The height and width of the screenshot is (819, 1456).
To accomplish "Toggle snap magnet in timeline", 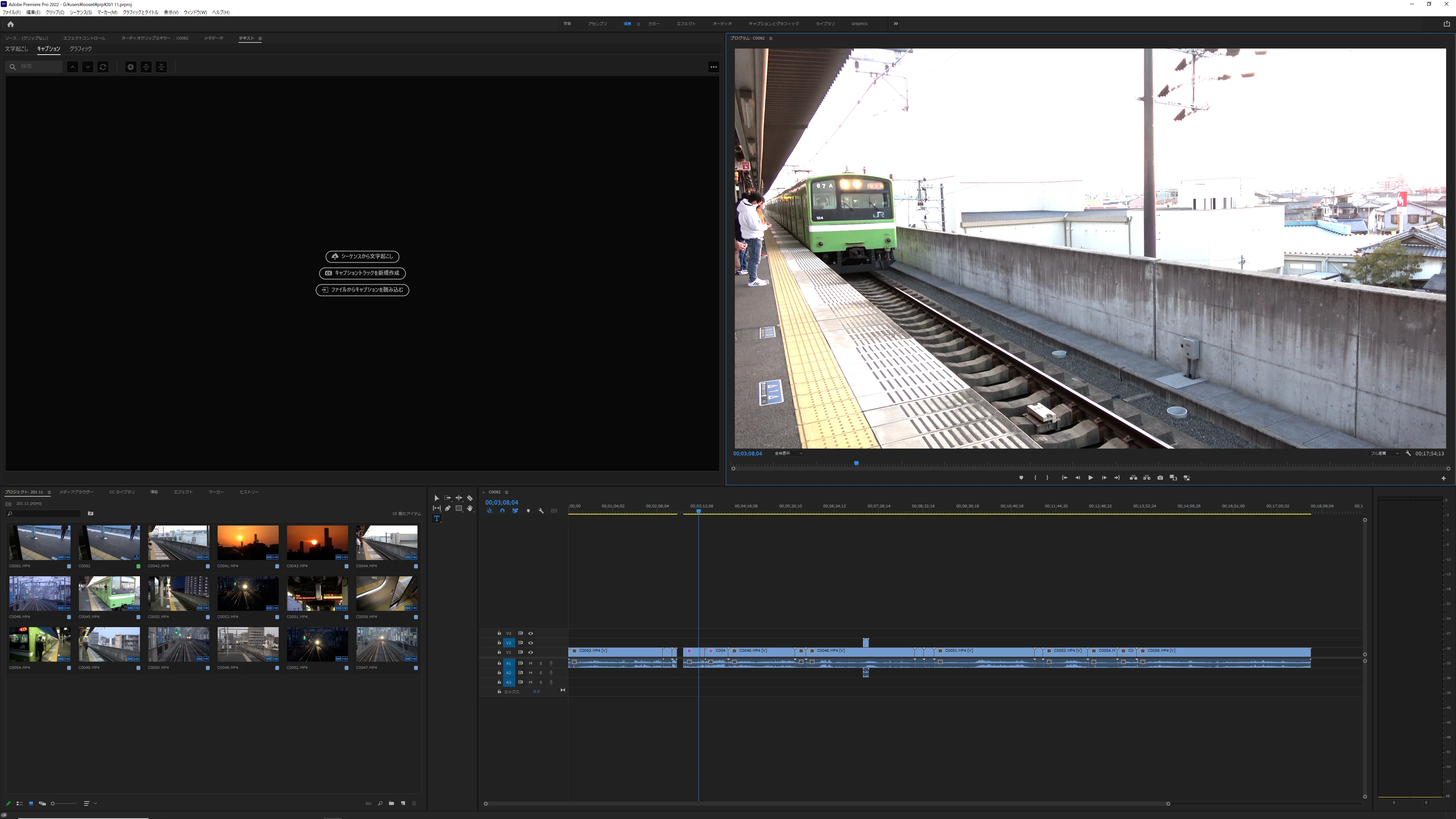I will pos(502,511).
